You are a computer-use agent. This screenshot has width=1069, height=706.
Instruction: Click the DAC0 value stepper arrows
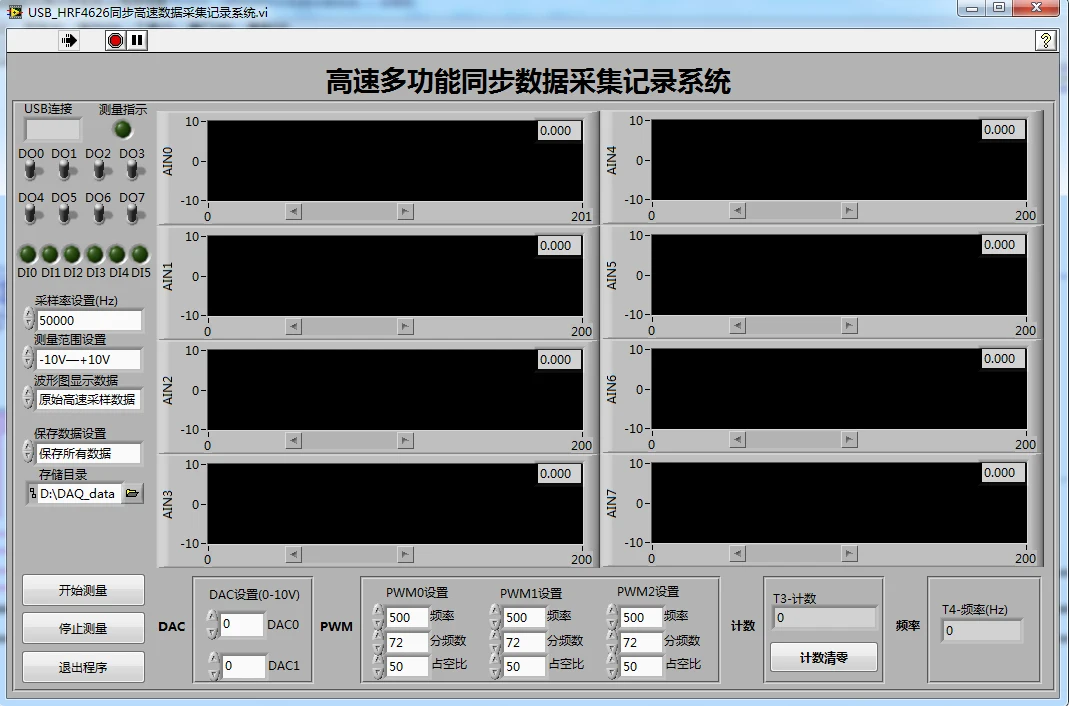[212, 624]
